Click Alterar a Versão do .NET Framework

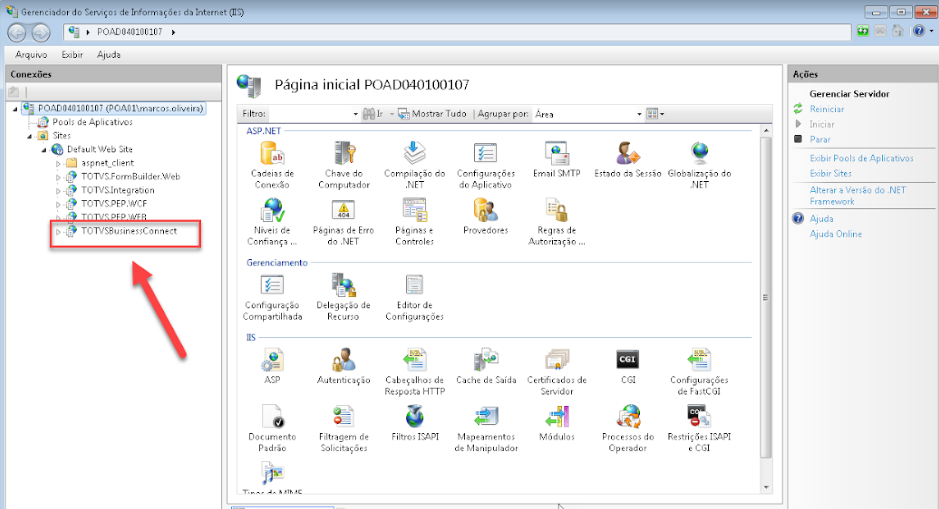point(858,195)
